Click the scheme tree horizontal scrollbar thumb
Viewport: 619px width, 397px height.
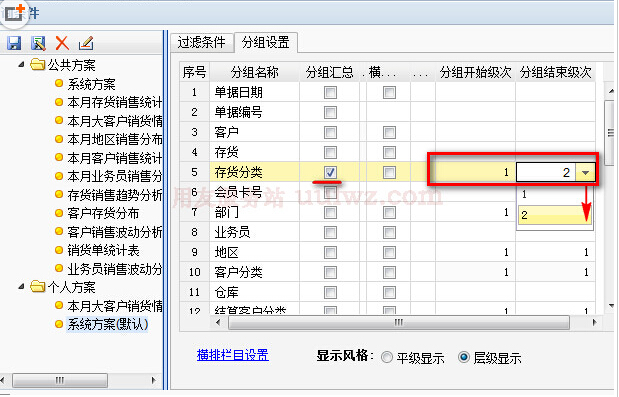coord(60,380)
